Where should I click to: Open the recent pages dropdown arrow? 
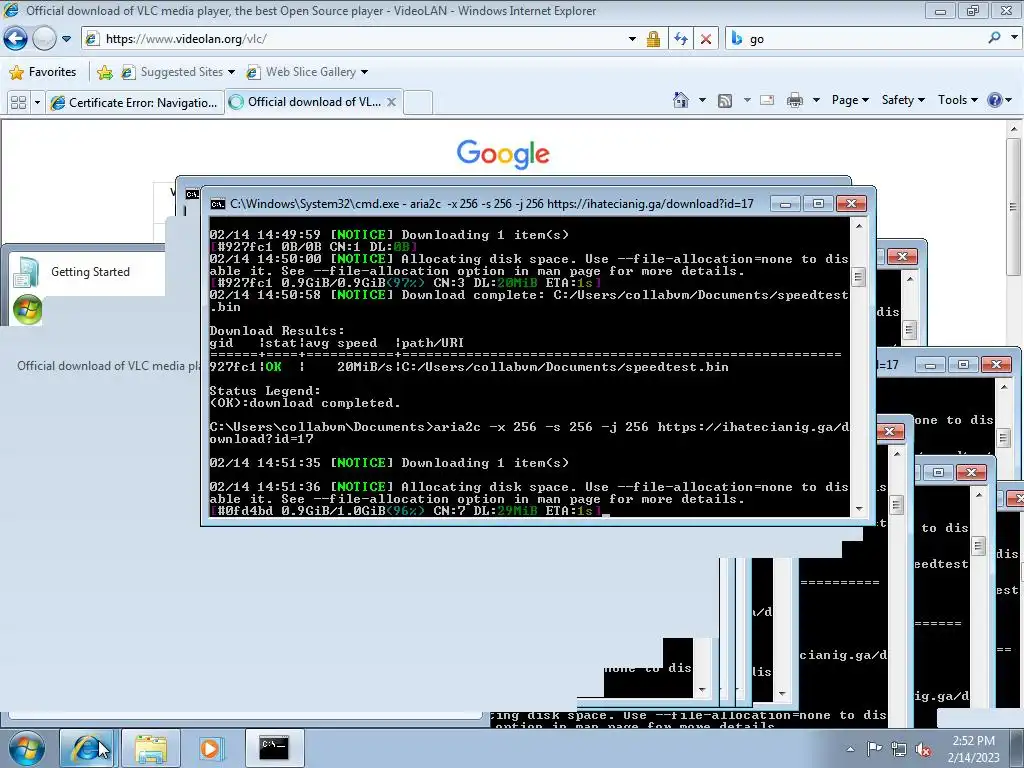[67, 39]
